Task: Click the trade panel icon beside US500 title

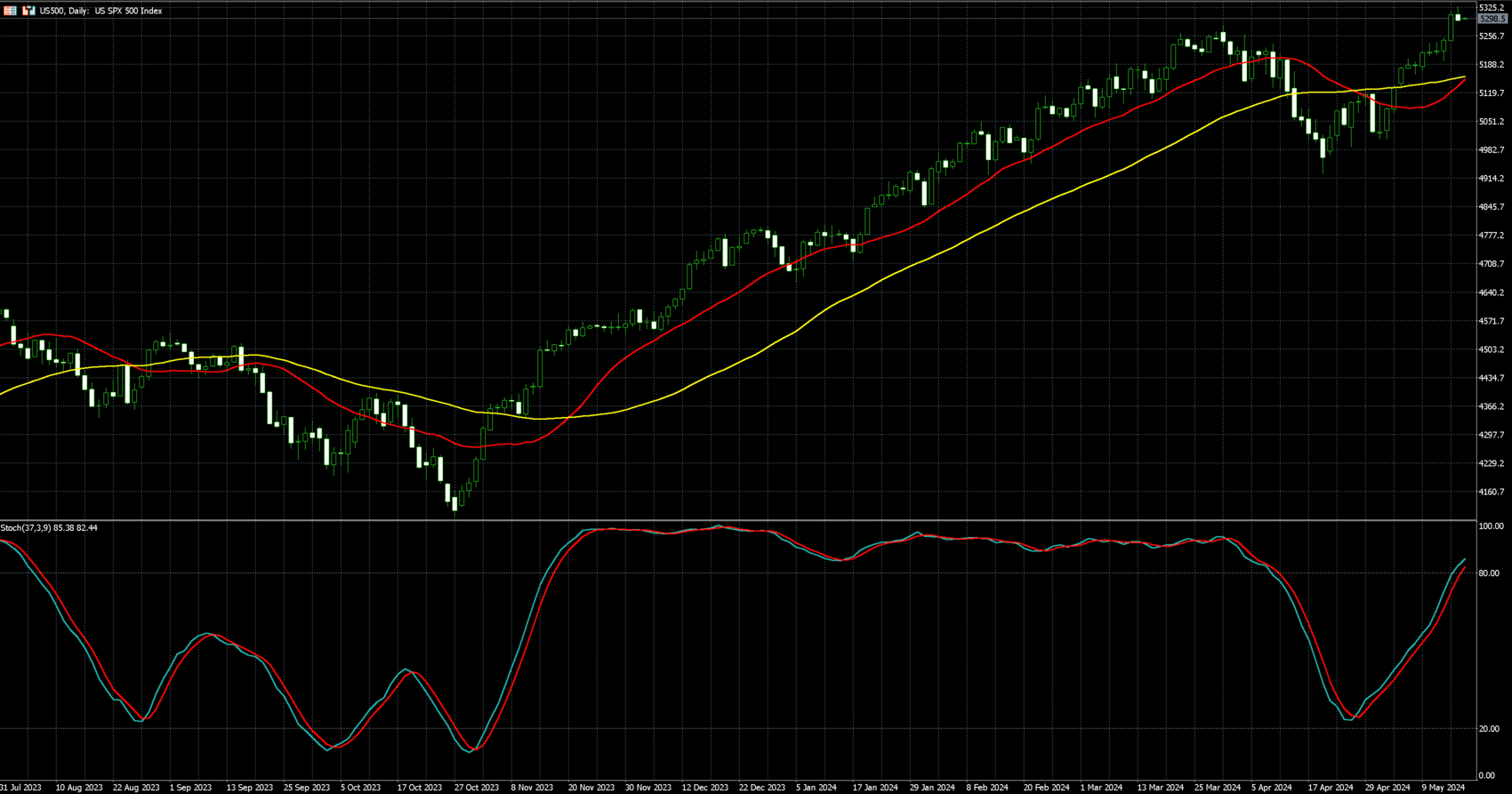Action: (28, 11)
